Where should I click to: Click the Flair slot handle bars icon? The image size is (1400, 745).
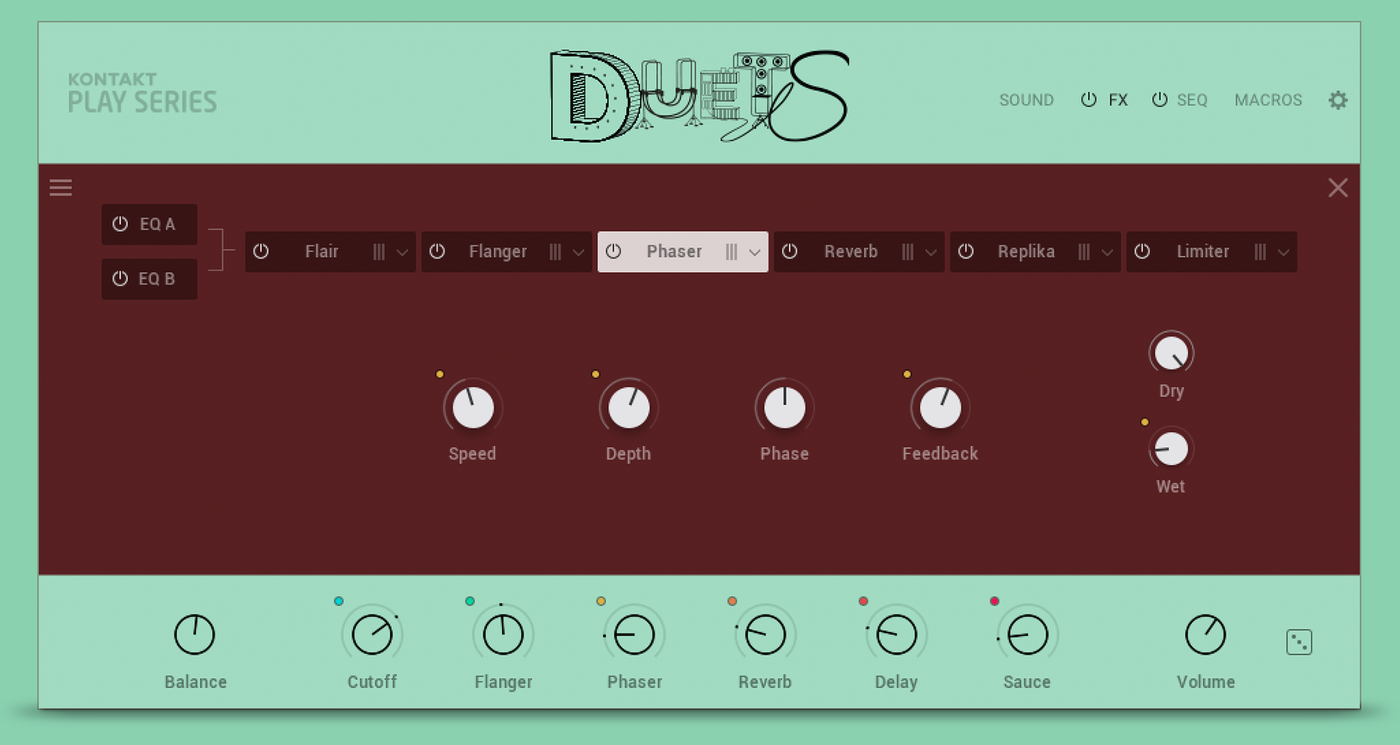379,252
